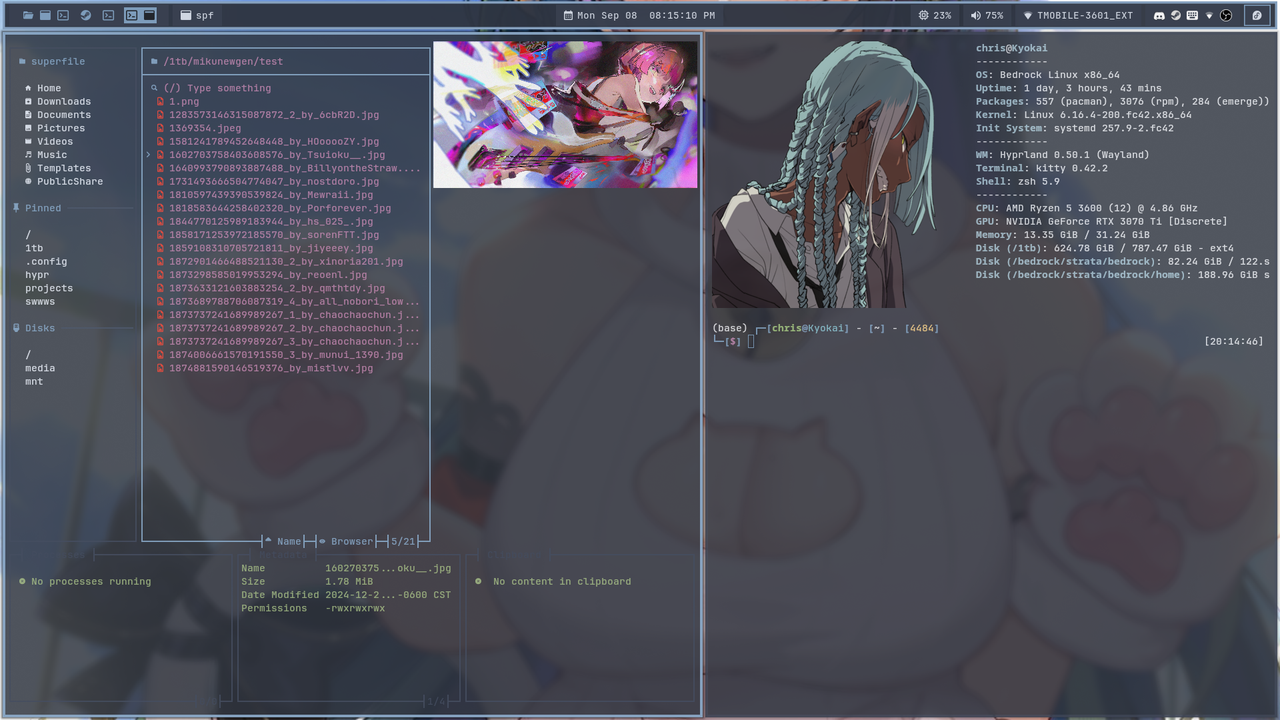Viewport: 1280px width, 720px height.
Task: Click the fastfetch character image in terminal
Action: (x=825, y=174)
